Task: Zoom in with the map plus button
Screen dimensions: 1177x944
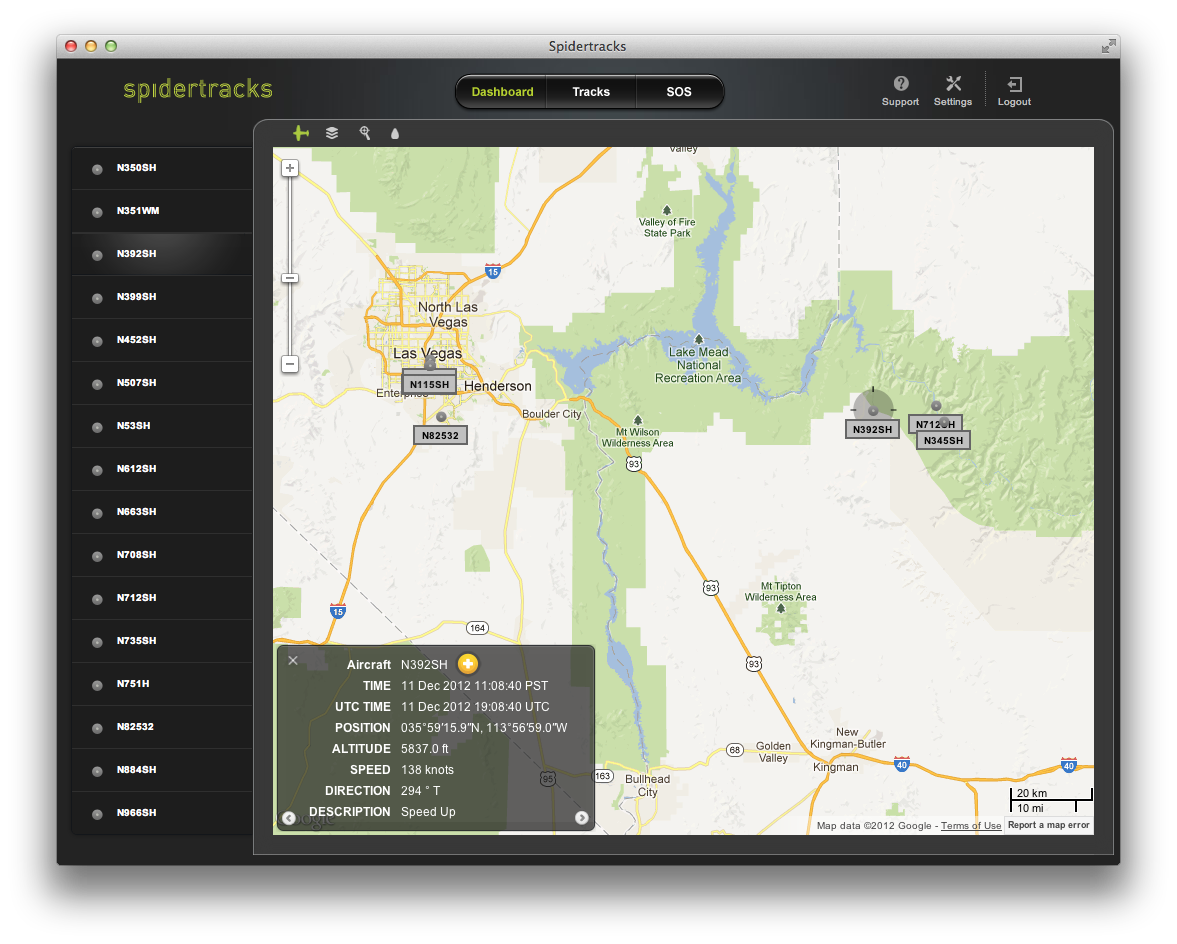Action: 290,168
